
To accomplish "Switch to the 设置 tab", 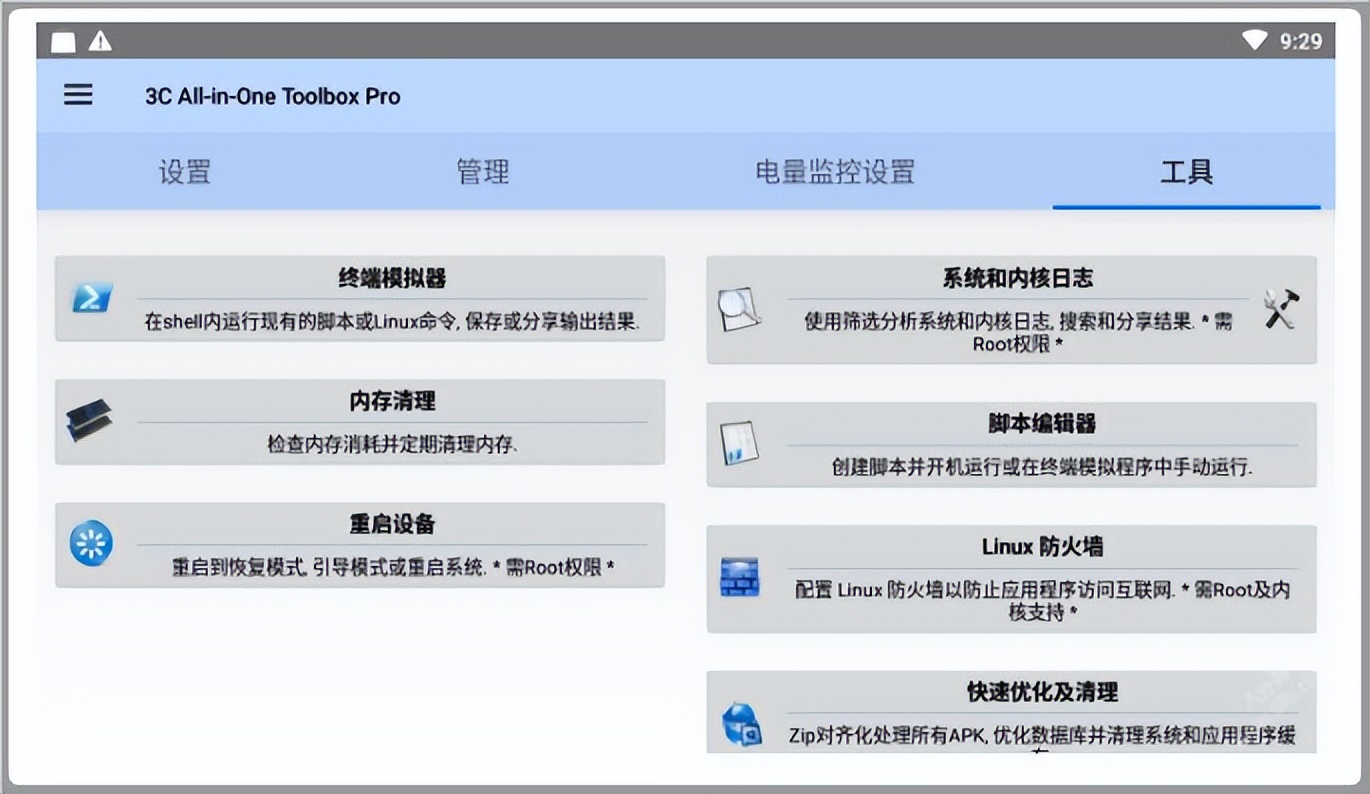I will pos(185,171).
